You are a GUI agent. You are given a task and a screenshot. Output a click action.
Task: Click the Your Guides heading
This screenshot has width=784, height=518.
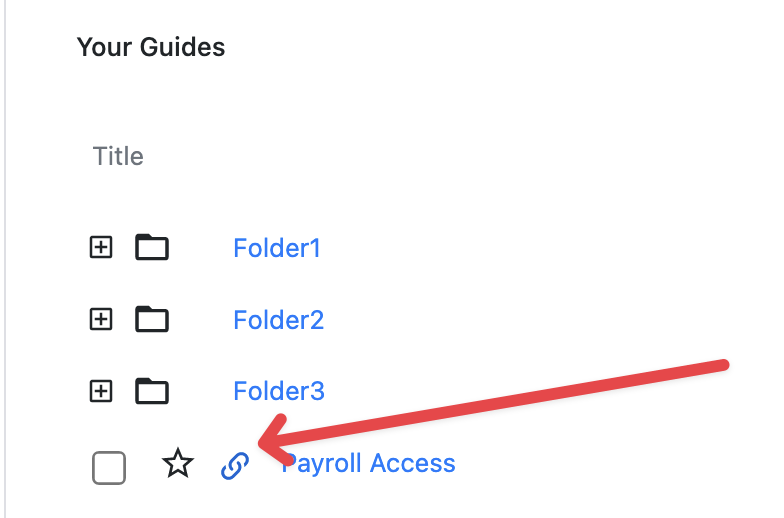(151, 47)
